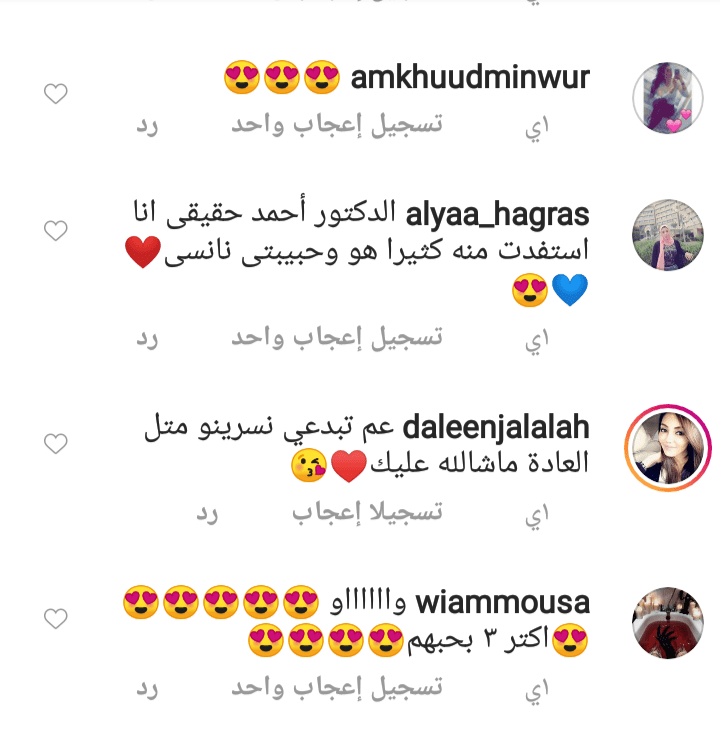This screenshot has width=720, height=756.
Task: Like wiammousa's comment using the heart
Action: (x=55, y=618)
